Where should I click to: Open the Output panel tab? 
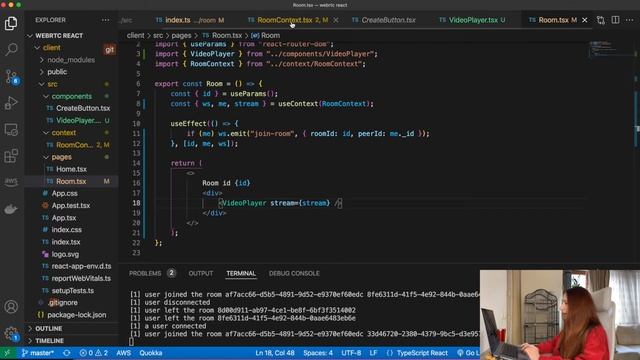point(200,273)
